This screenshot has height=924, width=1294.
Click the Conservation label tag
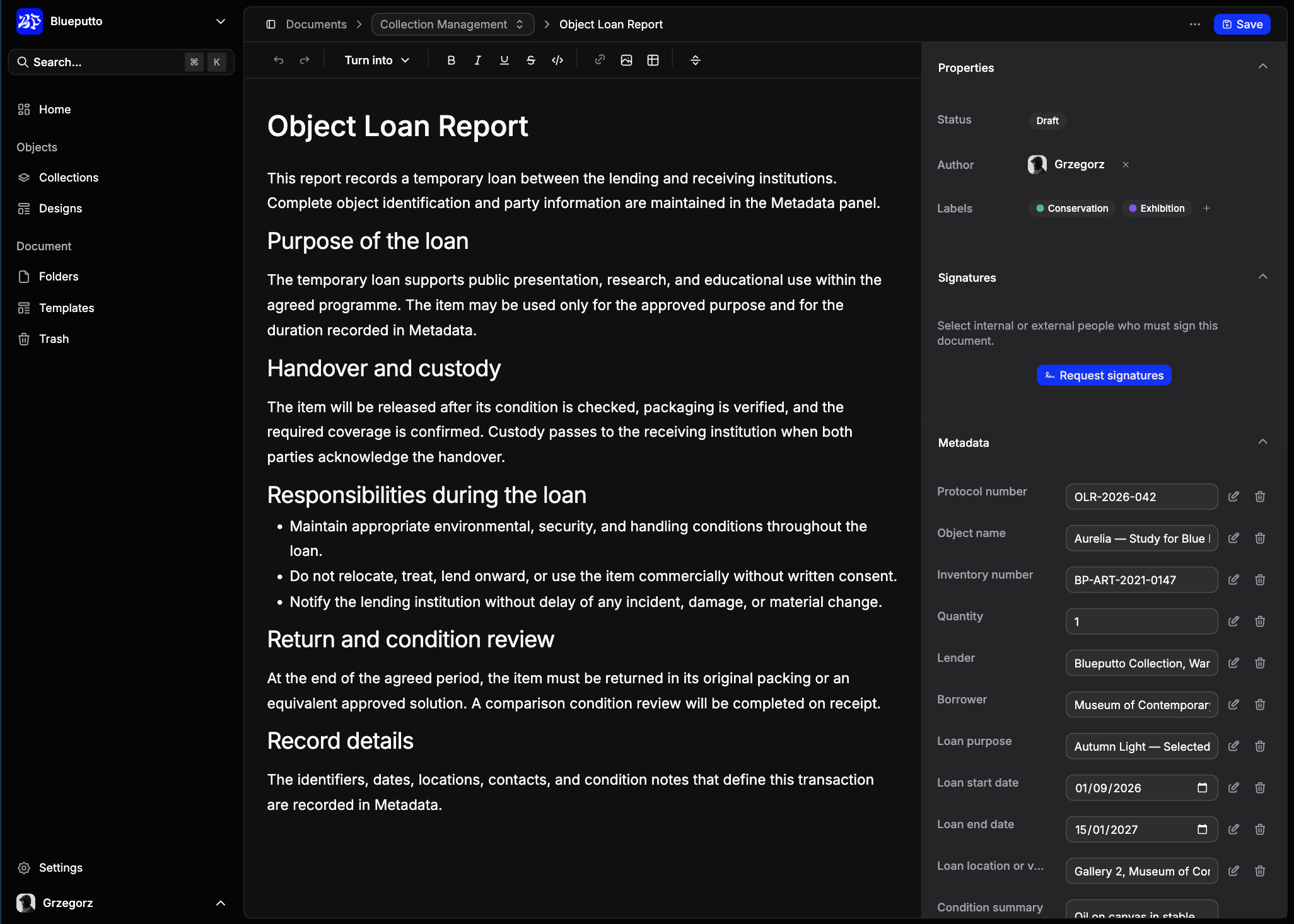click(x=1072, y=209)
